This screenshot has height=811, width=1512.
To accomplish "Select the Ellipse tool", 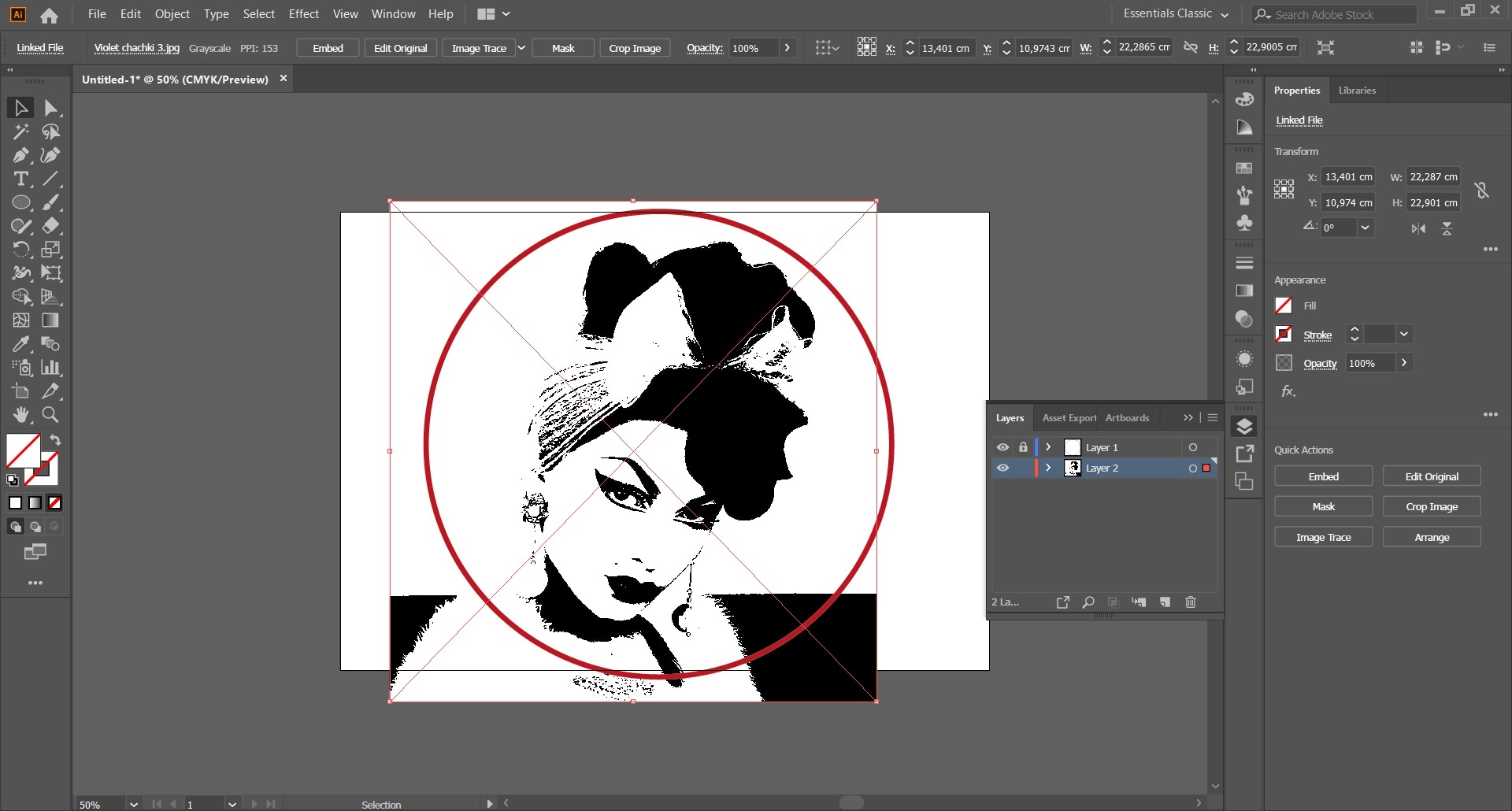I will (20, 202).
